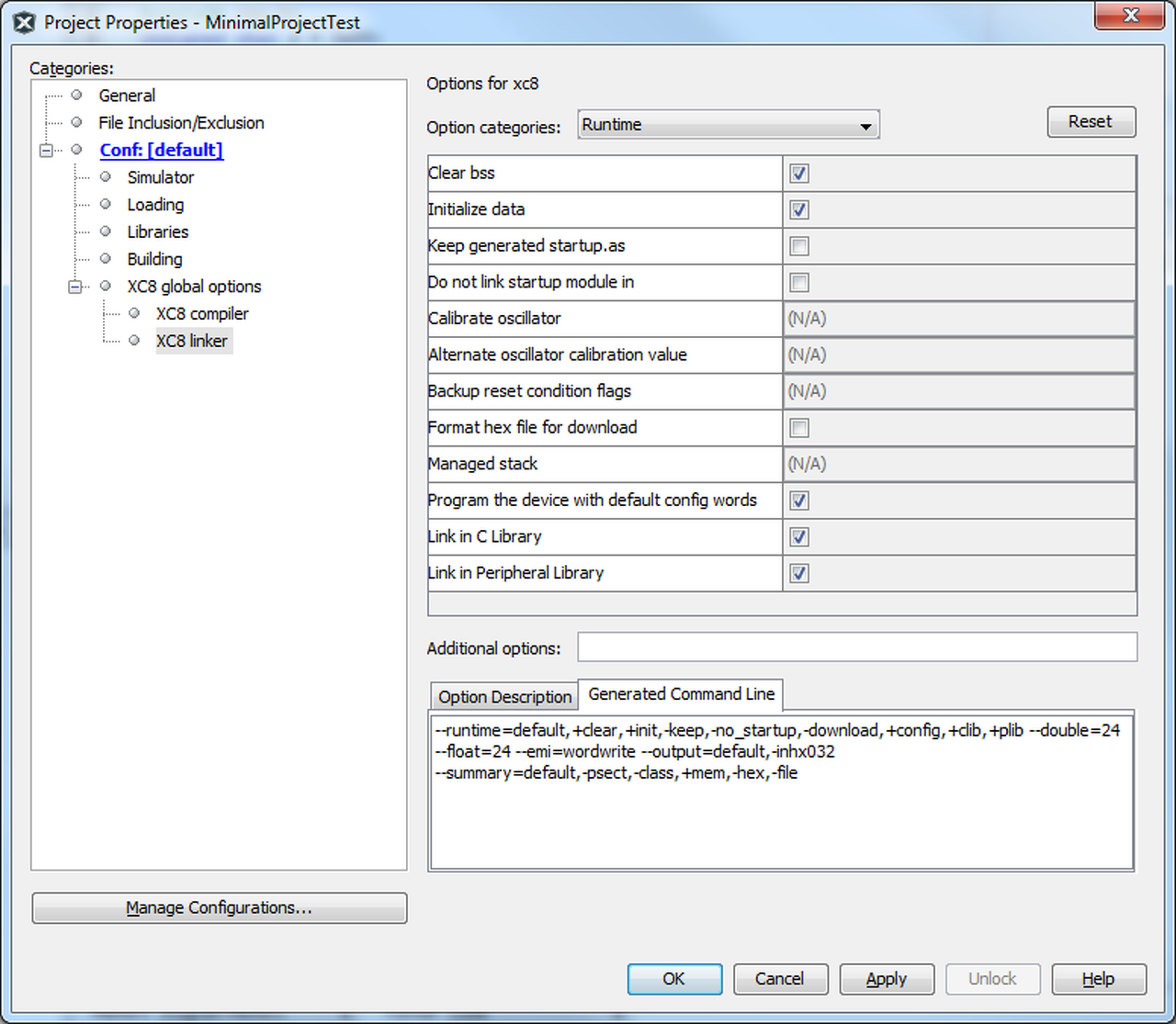Image resolution: width=1176 pixels, height=1024 pixels.
Task: Select General in the Categories tree
Action: coord(127,96)
